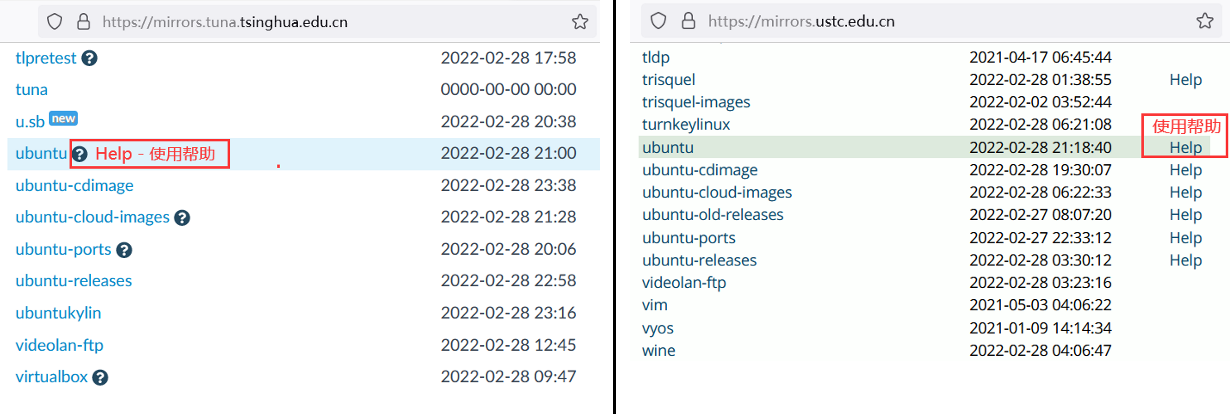Bookmark the USTC mirror page with star
The height and width of the screenshot is (414, 1230).
[x=1204, y=21]
